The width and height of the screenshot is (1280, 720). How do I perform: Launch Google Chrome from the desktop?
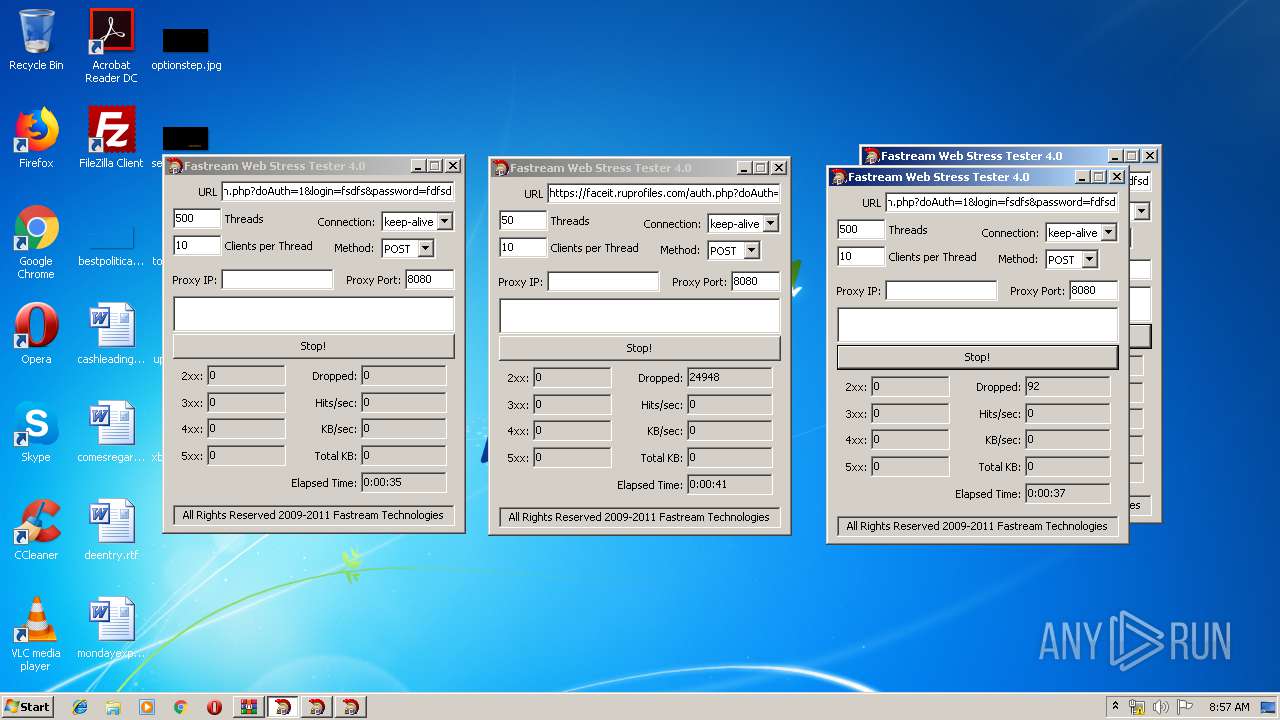tap(36, 242)
